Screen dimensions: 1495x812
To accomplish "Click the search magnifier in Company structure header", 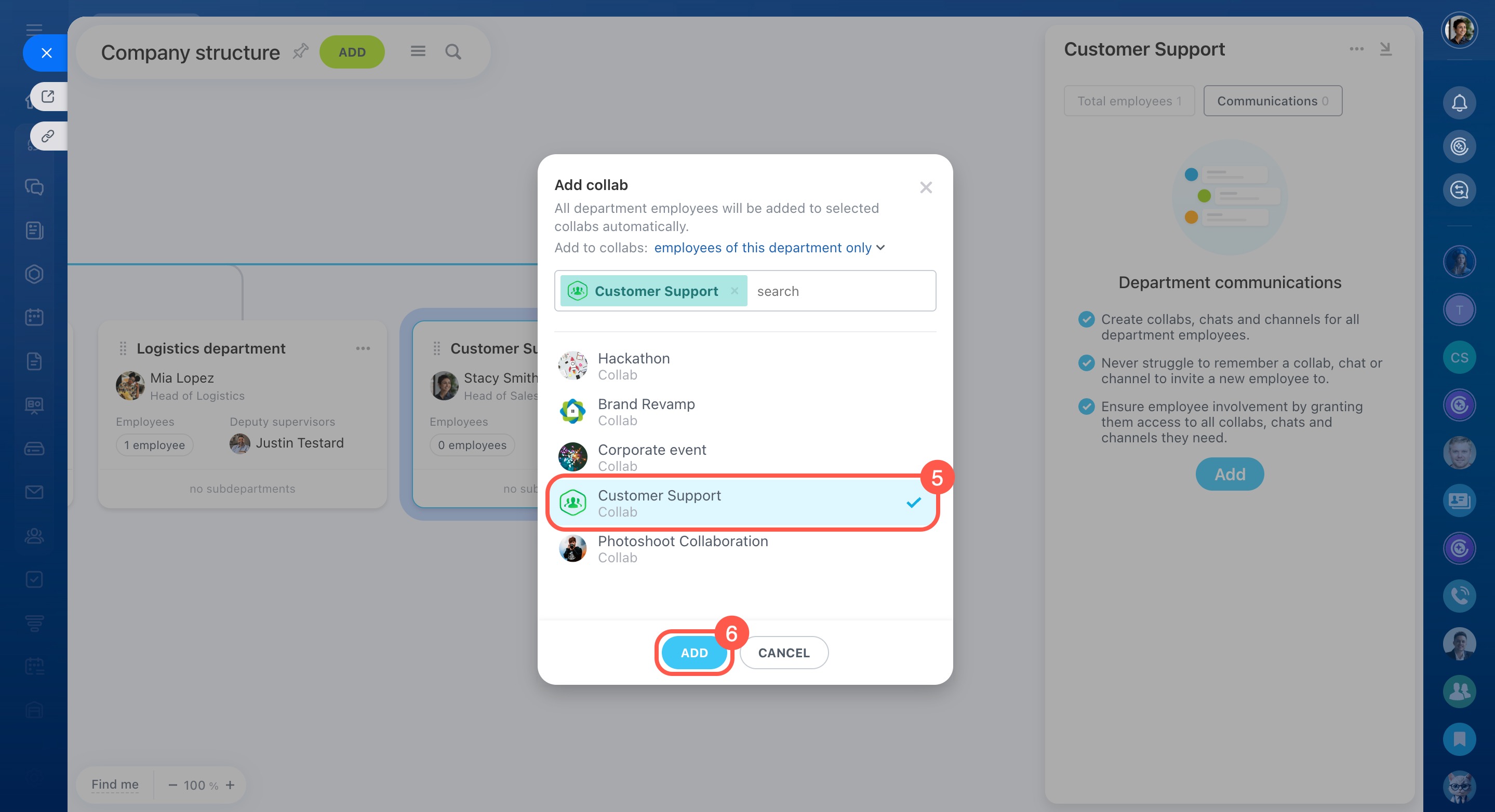I will [452, 52].
